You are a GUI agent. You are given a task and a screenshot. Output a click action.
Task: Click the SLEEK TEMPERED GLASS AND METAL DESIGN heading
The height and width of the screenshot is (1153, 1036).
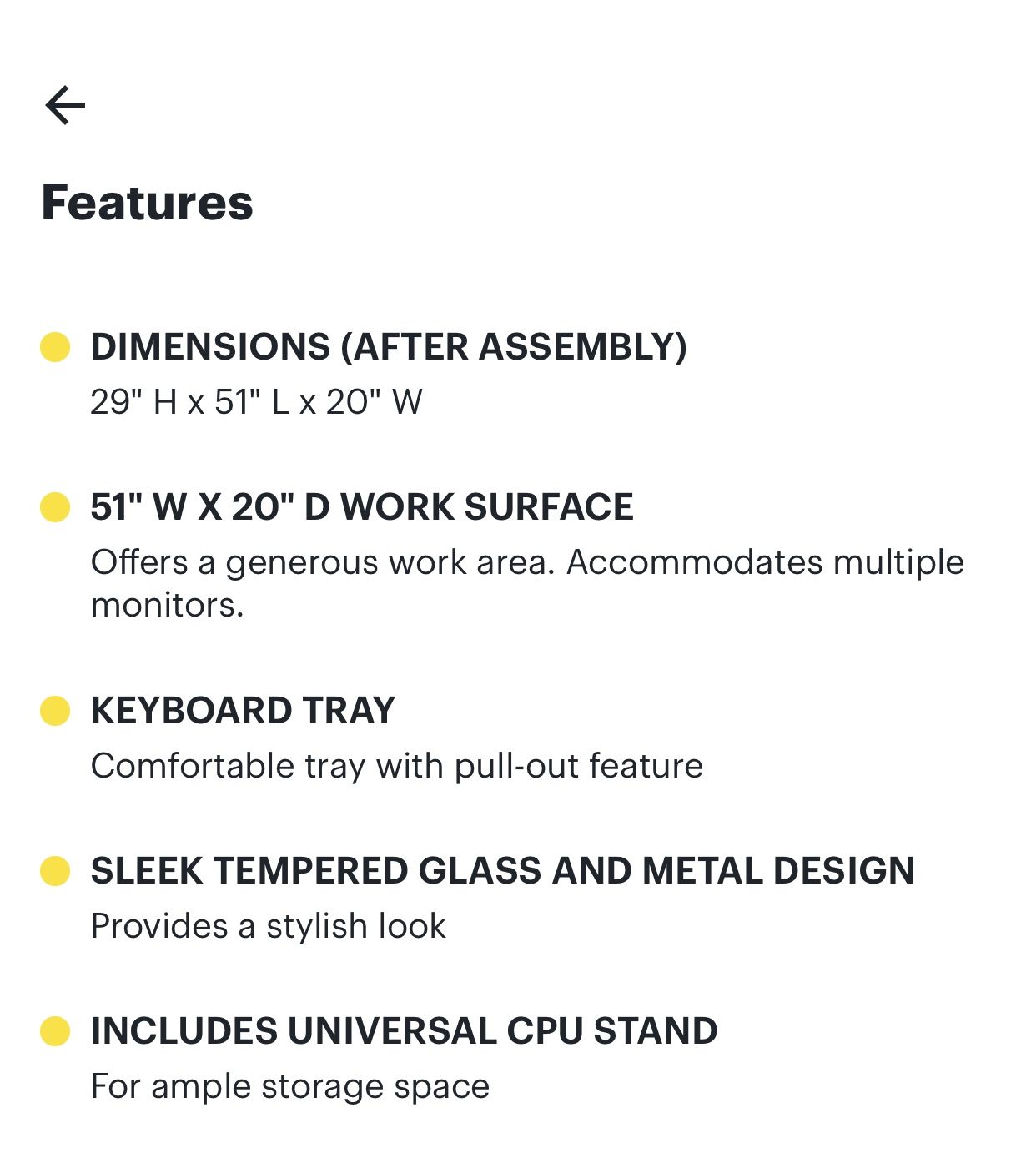(x=502, y=871)
